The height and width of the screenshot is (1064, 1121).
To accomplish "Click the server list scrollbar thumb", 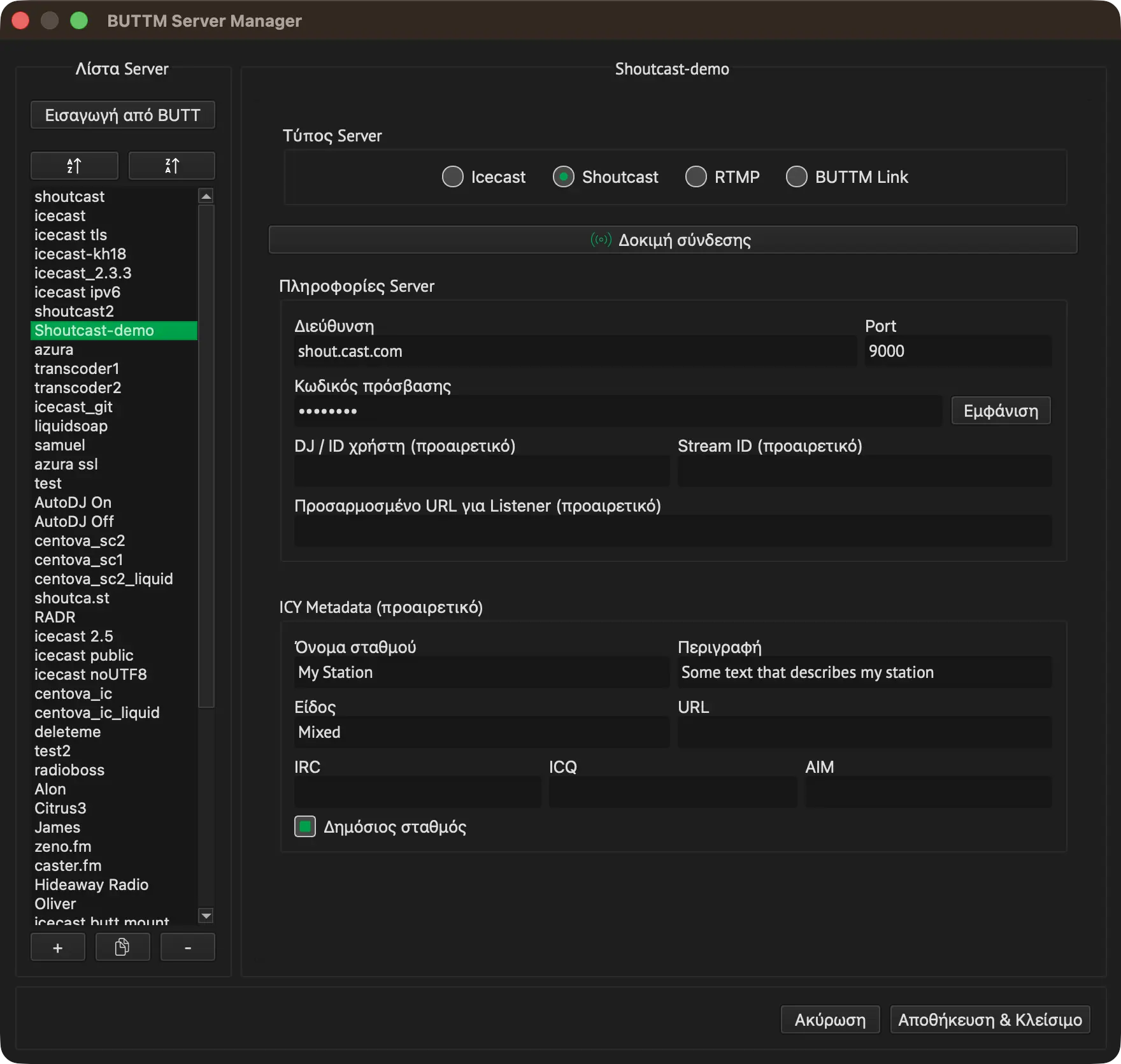I will tap(206, 456).
